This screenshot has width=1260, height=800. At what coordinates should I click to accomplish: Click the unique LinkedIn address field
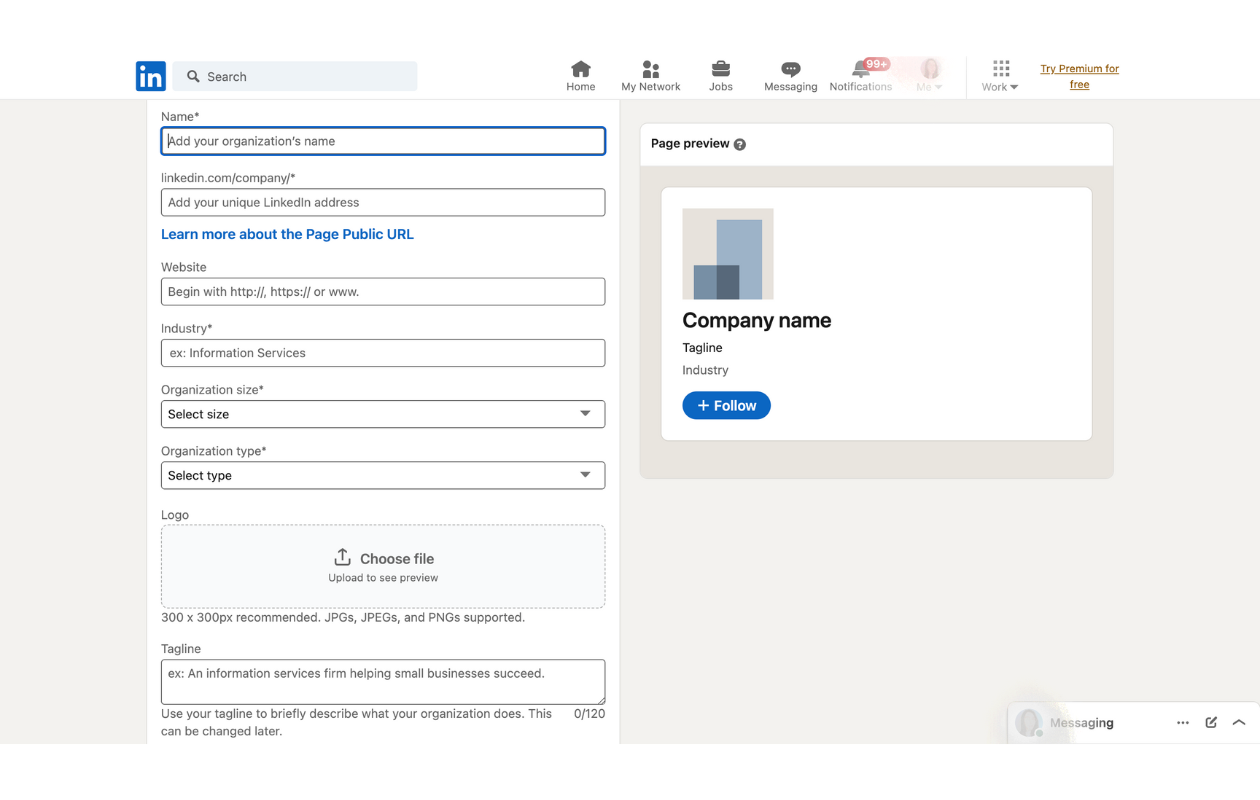pyautogui.click(x=383, y=202)
